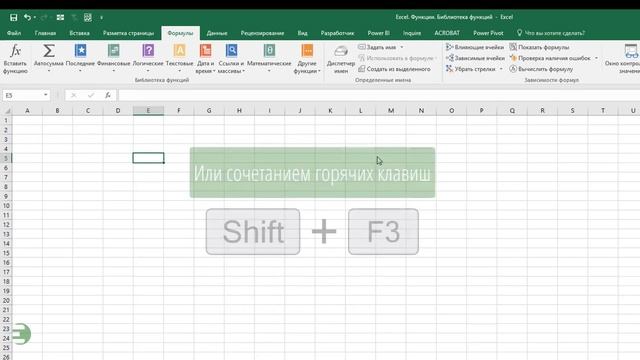Click the fx insert function button in formula bar
Screen dimensions: 640x360
tap(108, 95)
